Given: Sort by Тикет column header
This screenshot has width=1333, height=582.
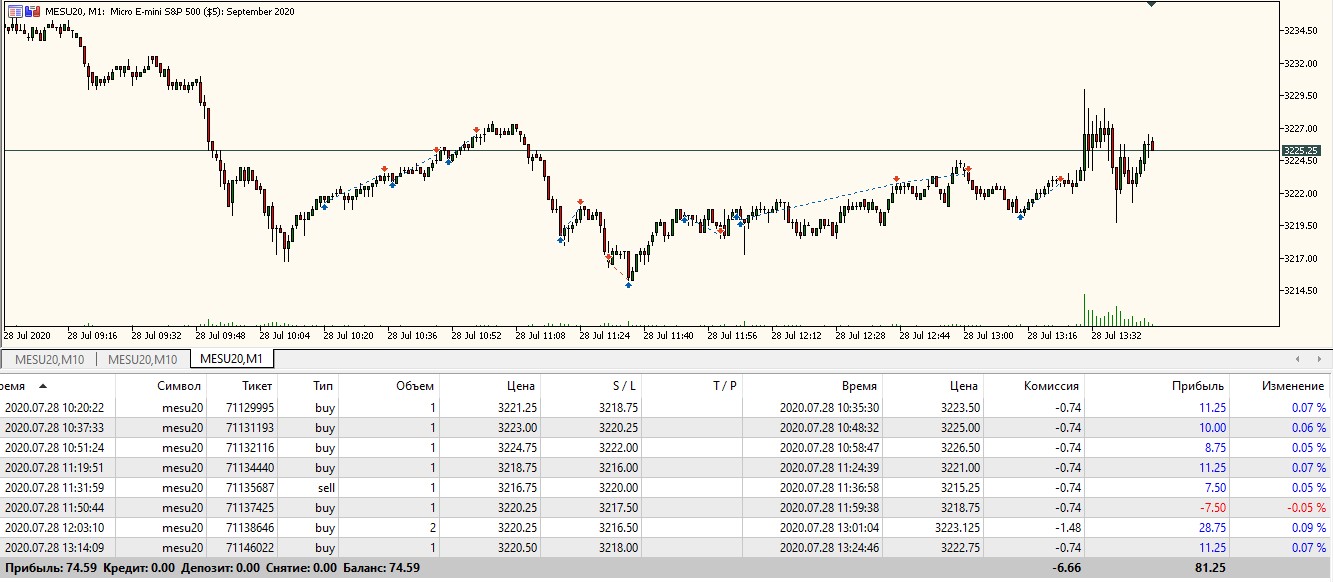Looking at the screenshot, I should [256, 386].
